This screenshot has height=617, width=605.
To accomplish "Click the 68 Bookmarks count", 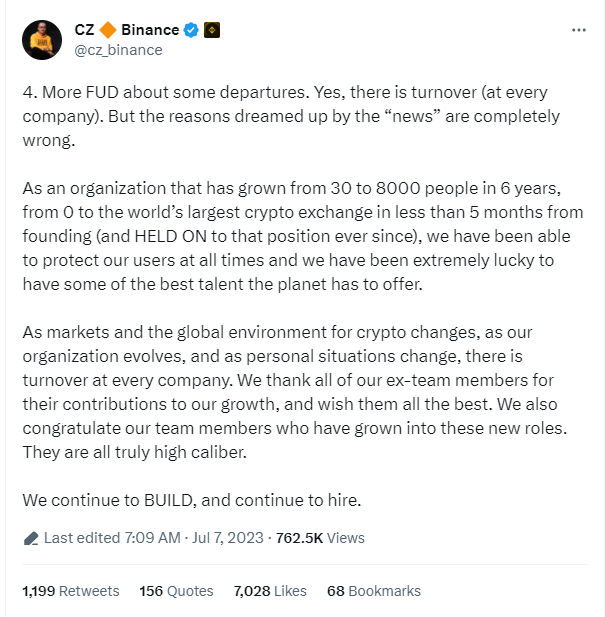I will (x=373, y=591).
